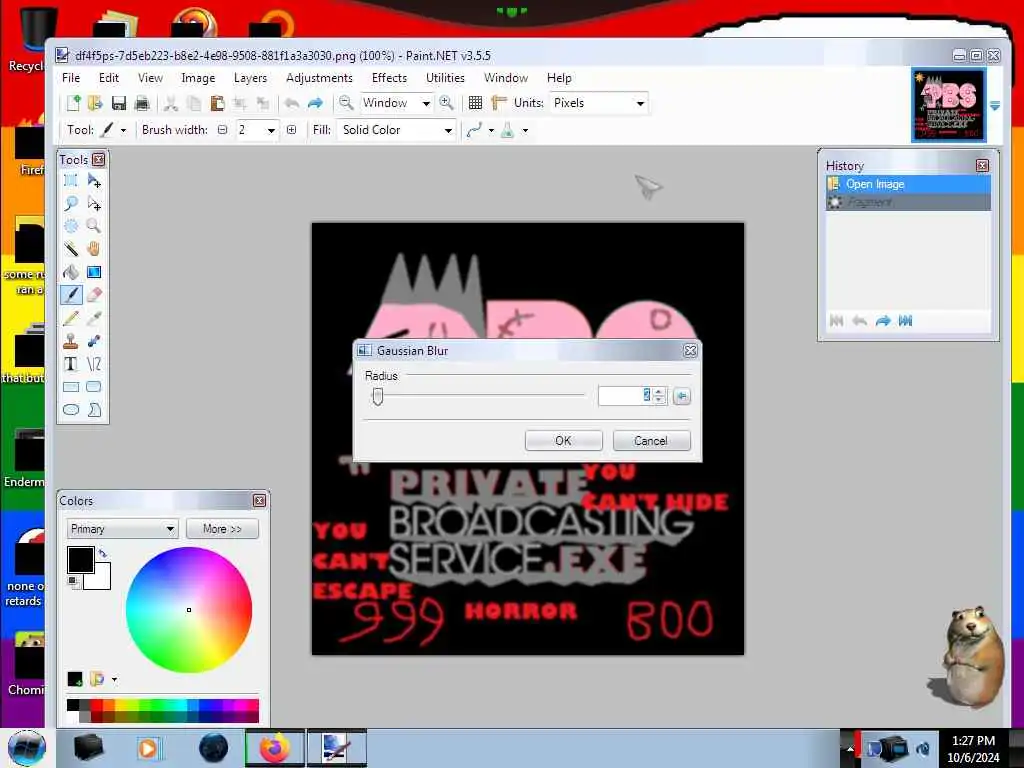The image size is (1024, 768).
Task: Select the Magic Wand tool
Action: 71,249
